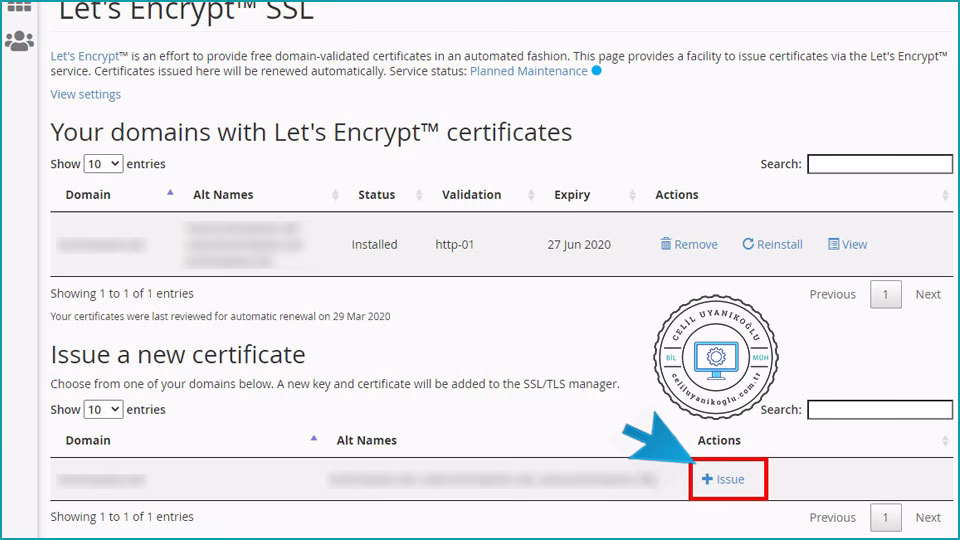The height and width of the screenshot is (540, 960).
Task: Open entries count dropdown for new certificate table
Action: pyautogui.click(x=103, y=410)
